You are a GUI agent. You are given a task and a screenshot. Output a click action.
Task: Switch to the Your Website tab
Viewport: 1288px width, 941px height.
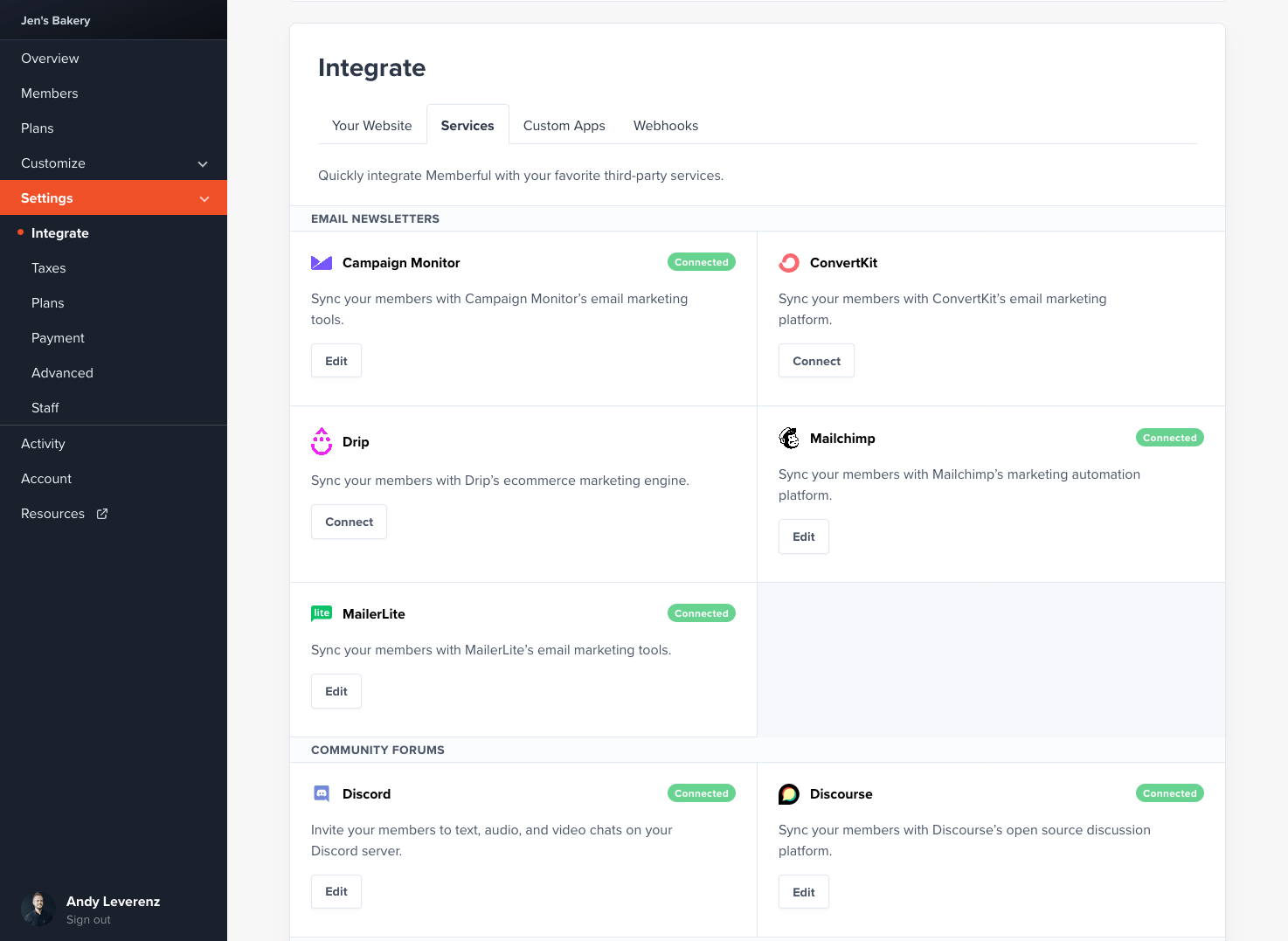pos(371,125)
